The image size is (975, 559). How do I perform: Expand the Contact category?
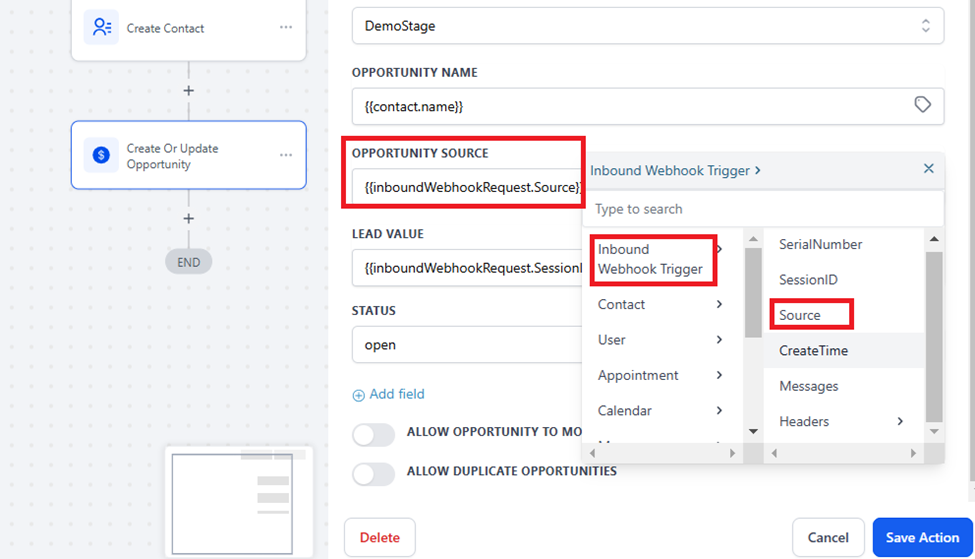658,305
